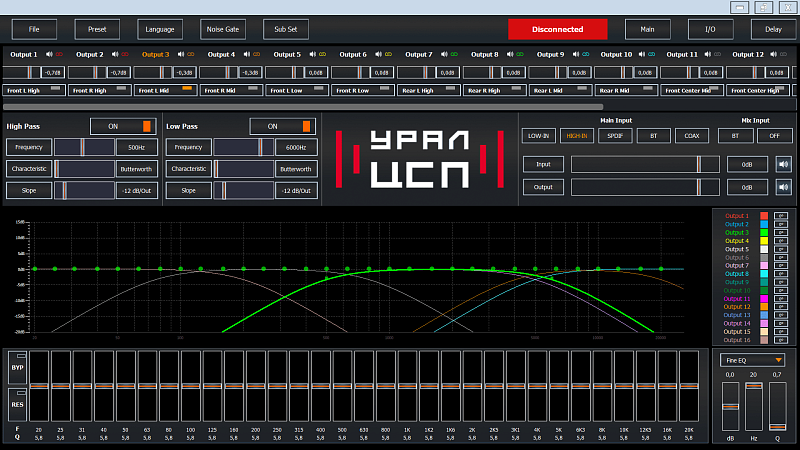
Task: Click the Fine EQ dB fader
Action: click(730, 406)
